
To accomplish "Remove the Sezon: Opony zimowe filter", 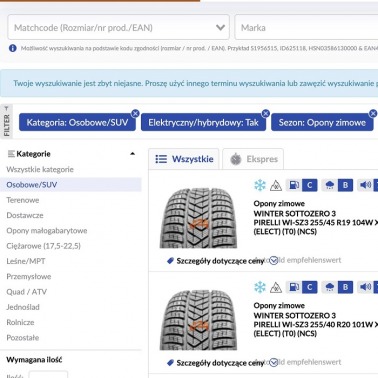I will [373, 114].
